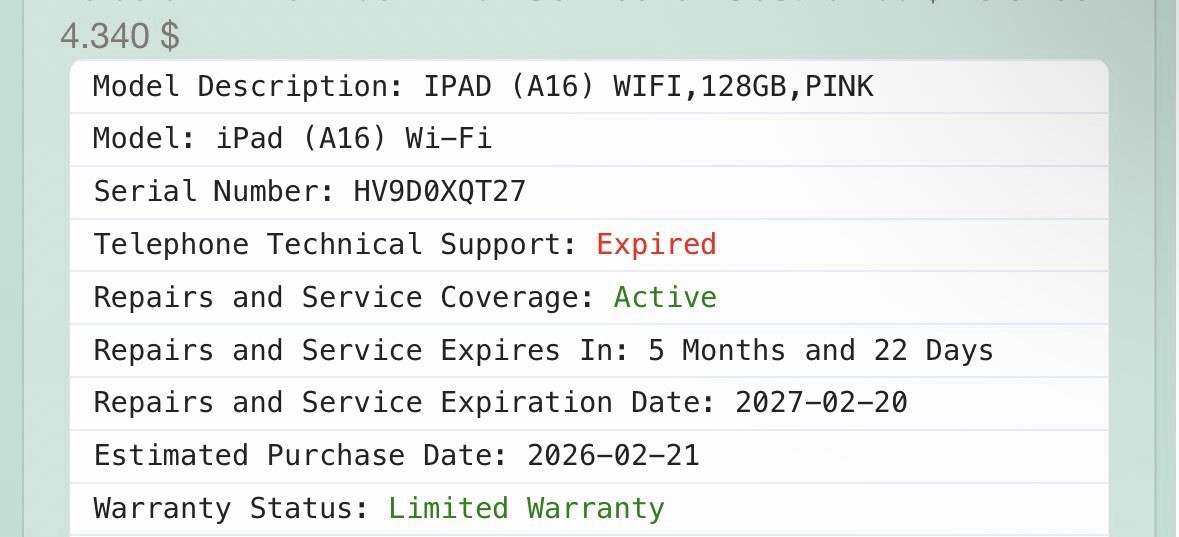Select the 5 Months and 22 Days value
This screenshot has width=1179, height=537.
point(820,350)
